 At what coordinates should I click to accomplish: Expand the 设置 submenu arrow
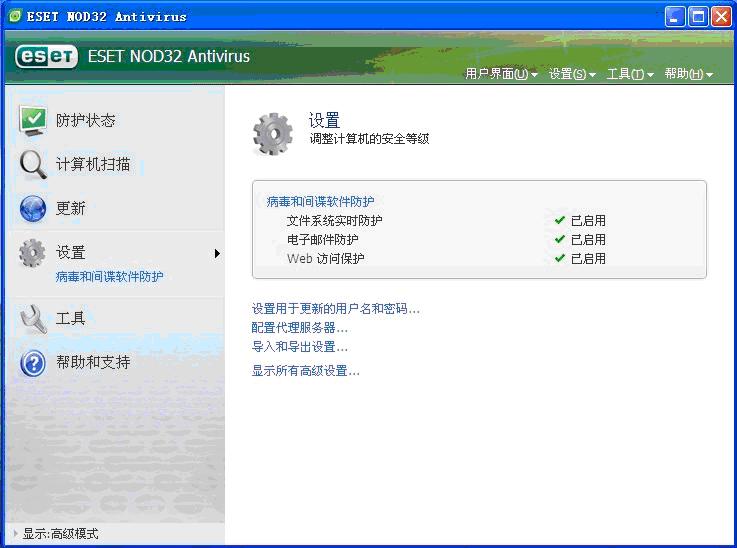[217, 254]
